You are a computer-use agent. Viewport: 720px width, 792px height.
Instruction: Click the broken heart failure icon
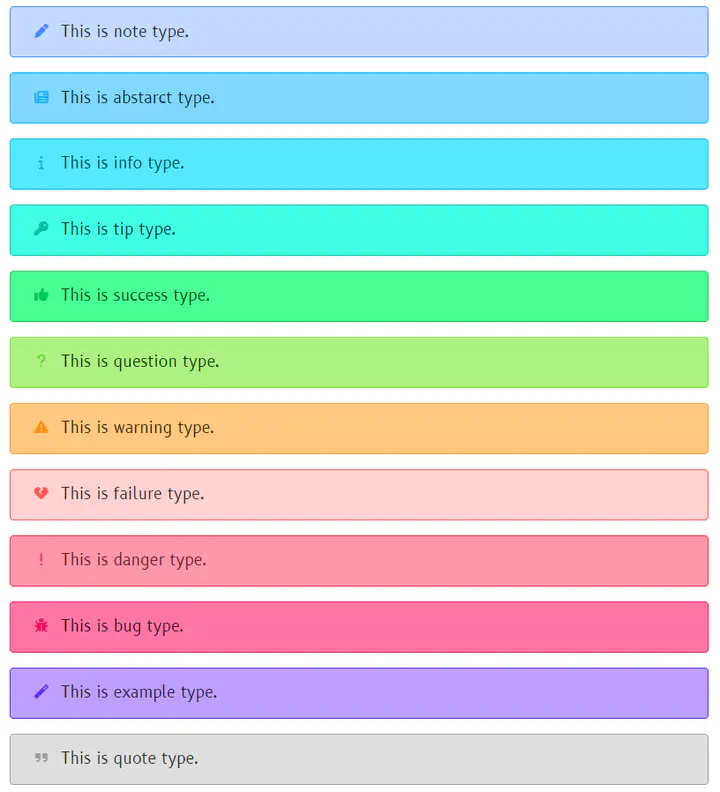point(41,493)
